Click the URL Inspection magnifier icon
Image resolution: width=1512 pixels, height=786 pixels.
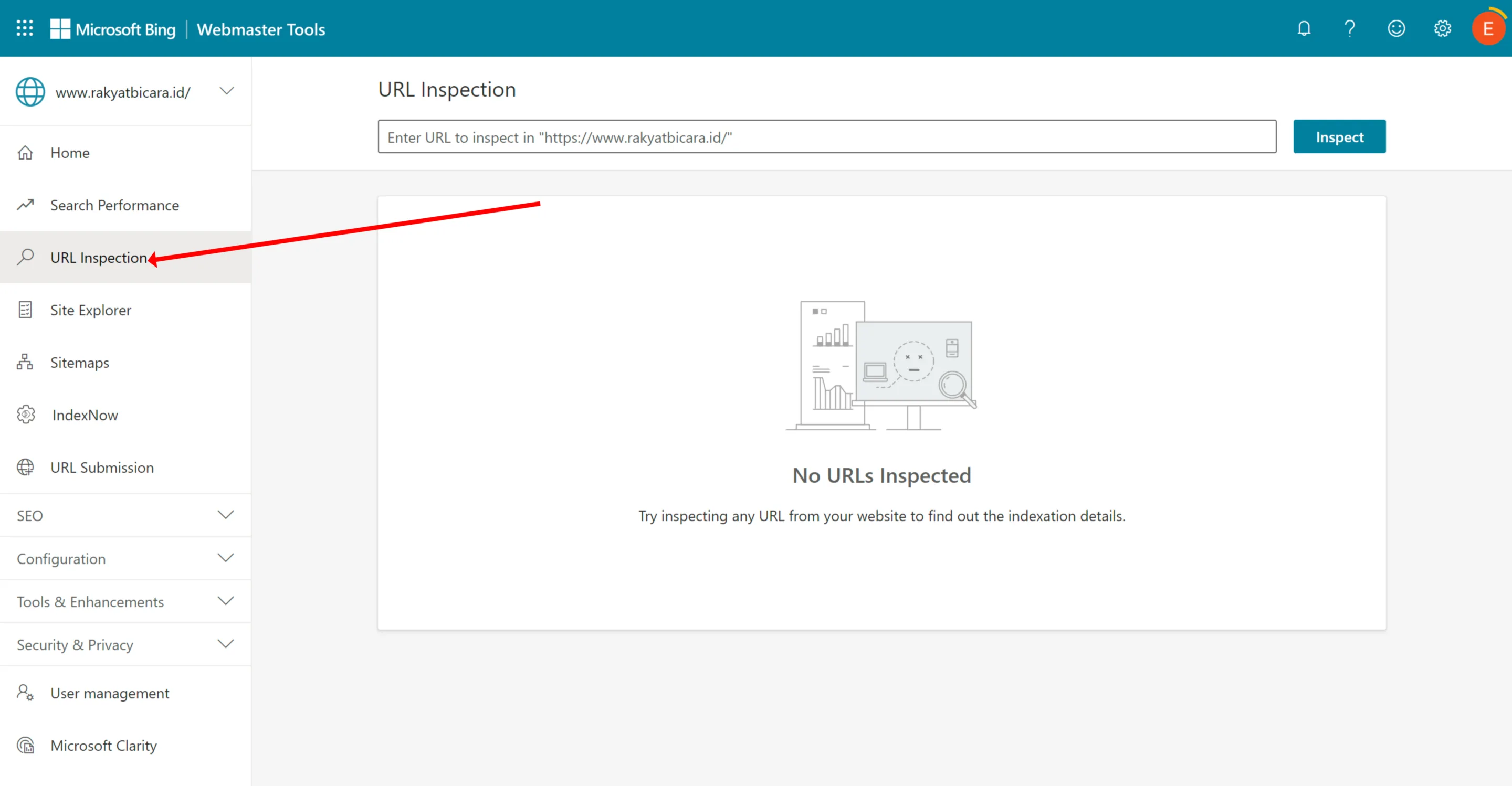tap(25, 257)
